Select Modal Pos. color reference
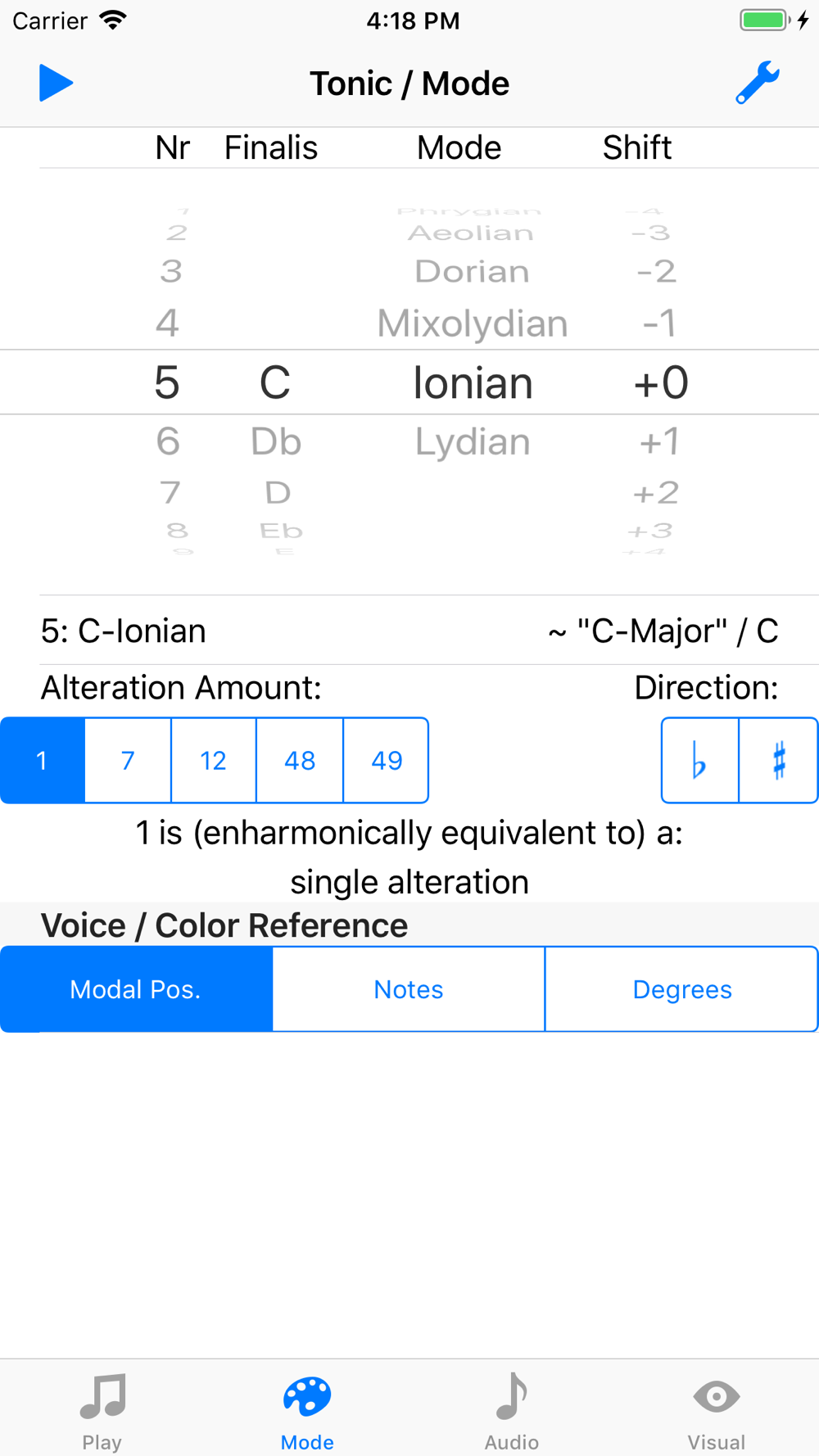 pyautogui.click(x=136, y=989)
